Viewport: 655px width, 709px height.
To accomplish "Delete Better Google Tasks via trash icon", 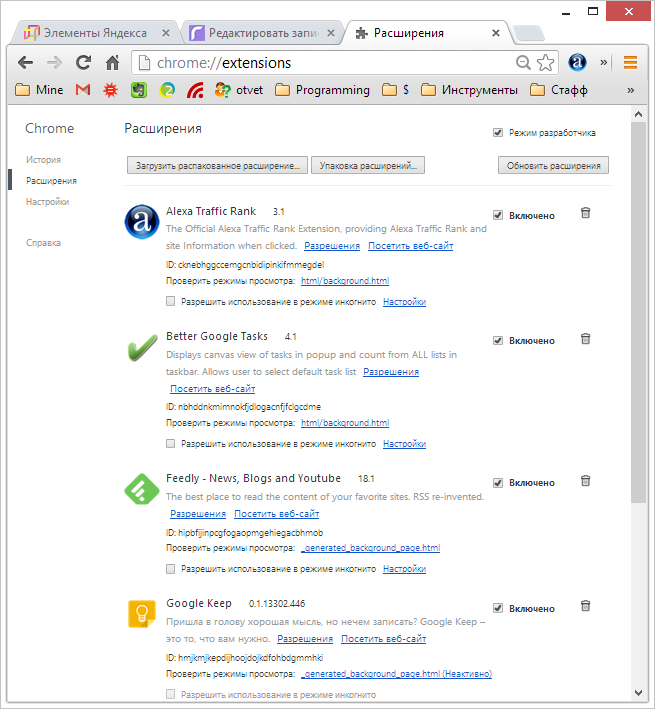I will 585,339.
